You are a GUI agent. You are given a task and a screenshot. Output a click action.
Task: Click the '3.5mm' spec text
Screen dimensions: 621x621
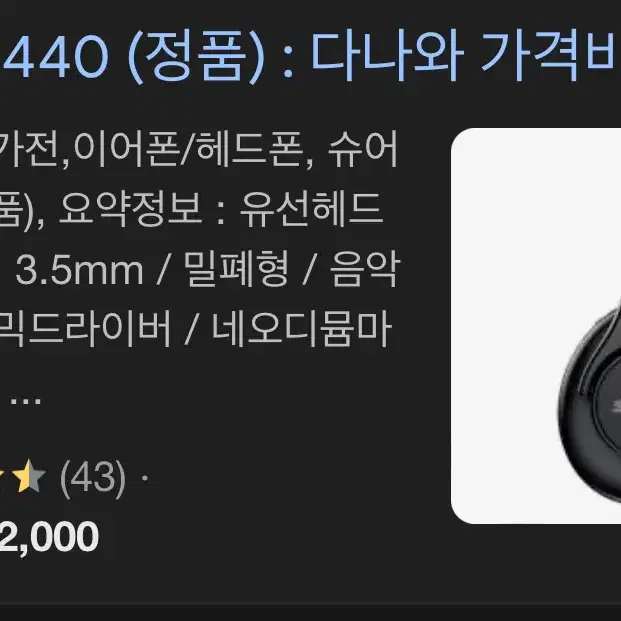pos(79,271)
